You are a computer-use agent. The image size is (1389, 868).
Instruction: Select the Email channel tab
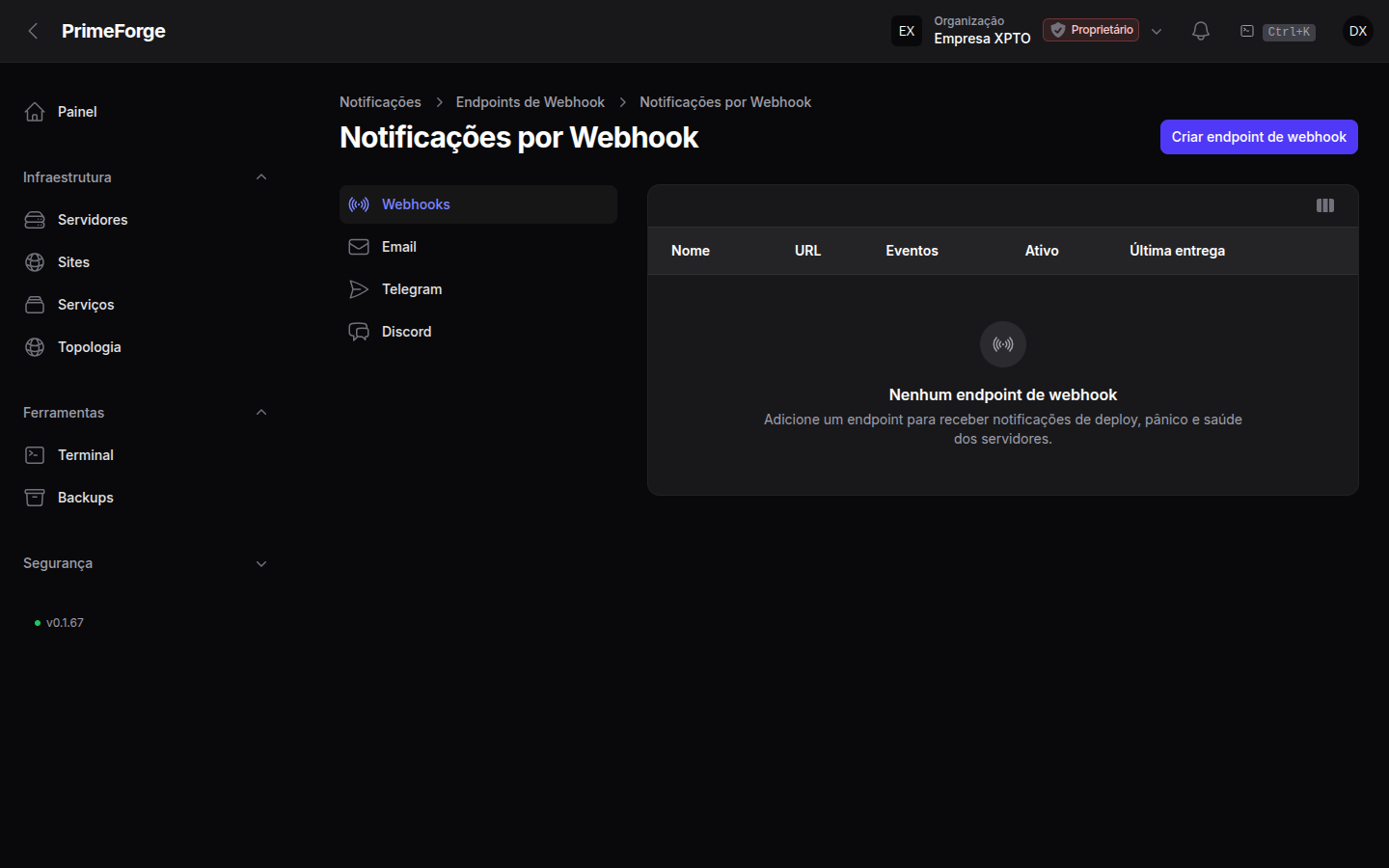(478, 247)
